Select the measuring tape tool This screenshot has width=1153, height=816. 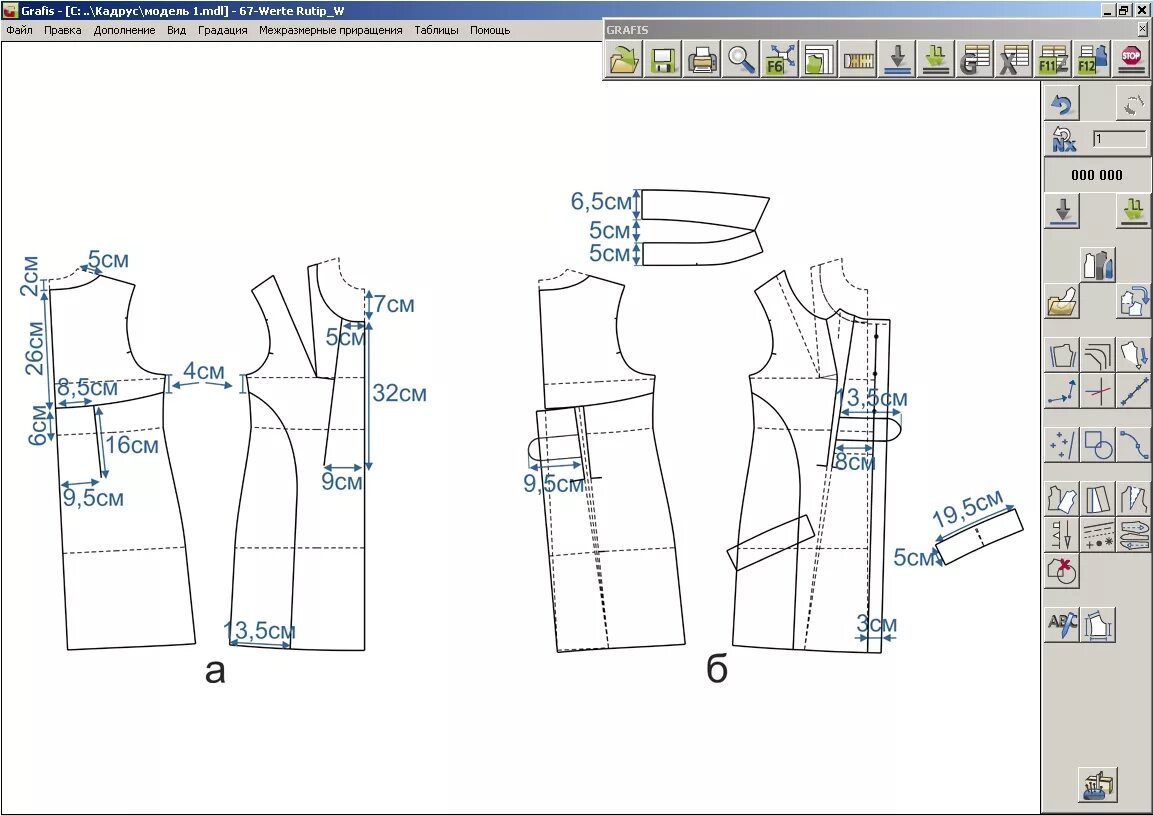[858, 59]
